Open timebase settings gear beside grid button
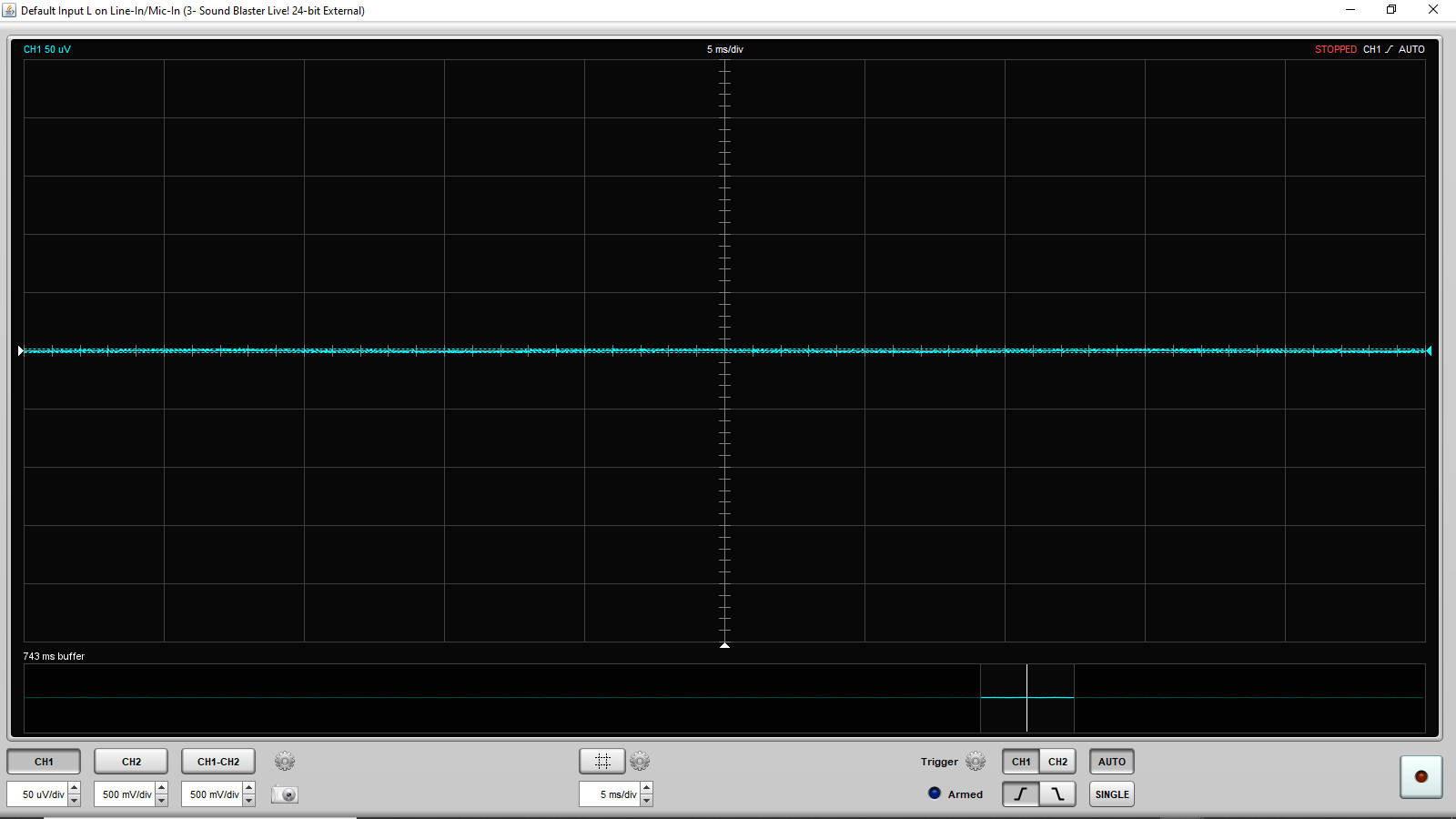1456x819 pixels. [640, 761]
